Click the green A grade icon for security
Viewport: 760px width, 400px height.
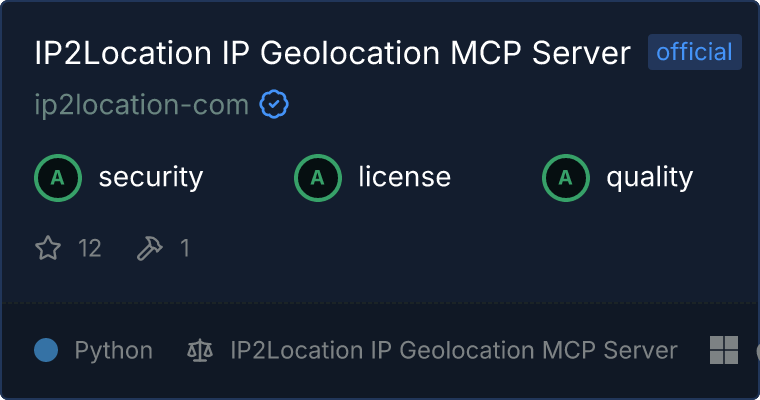tap(58, 178)
